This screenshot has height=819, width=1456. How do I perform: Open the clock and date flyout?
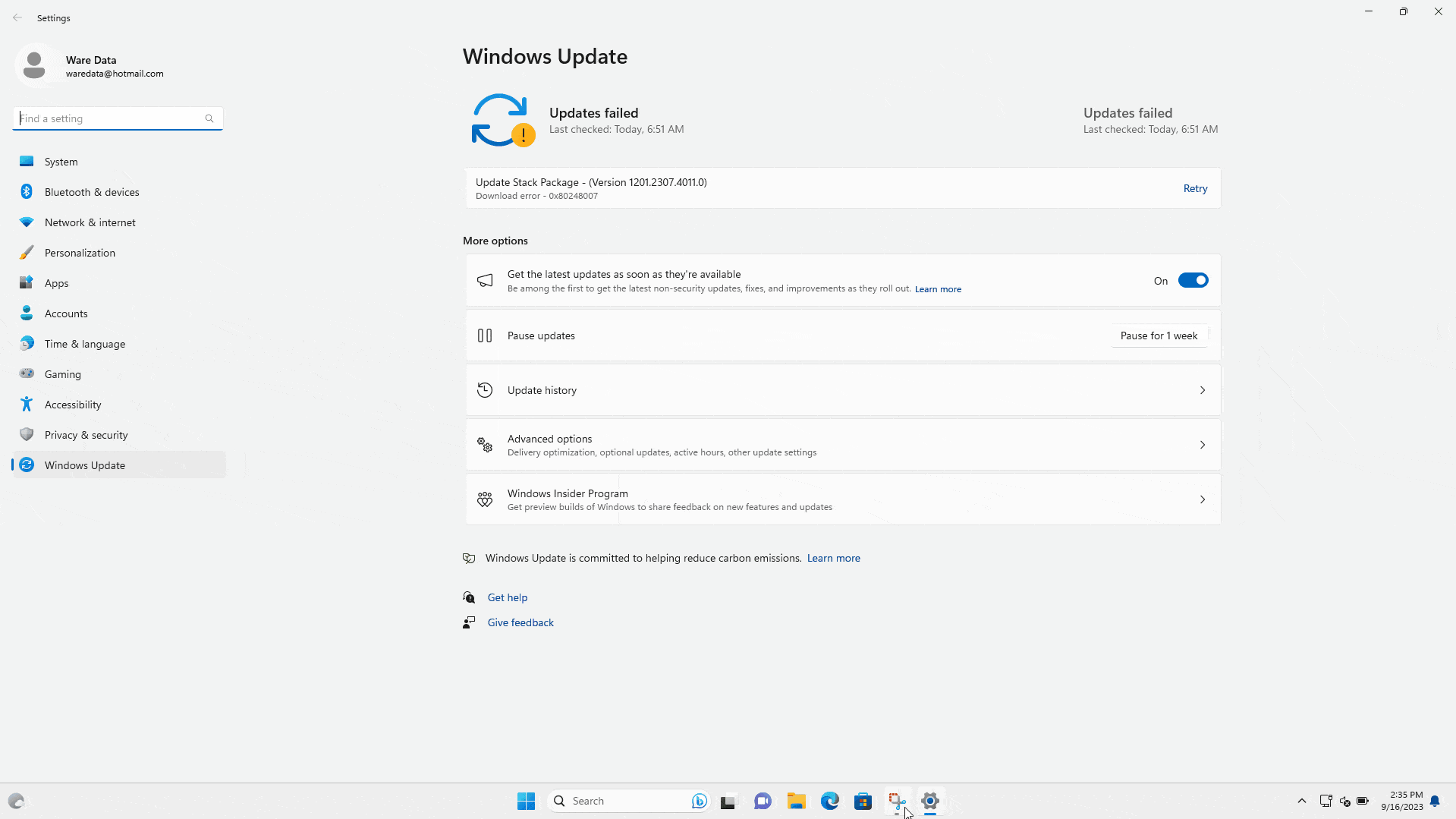click(1401, 801)
